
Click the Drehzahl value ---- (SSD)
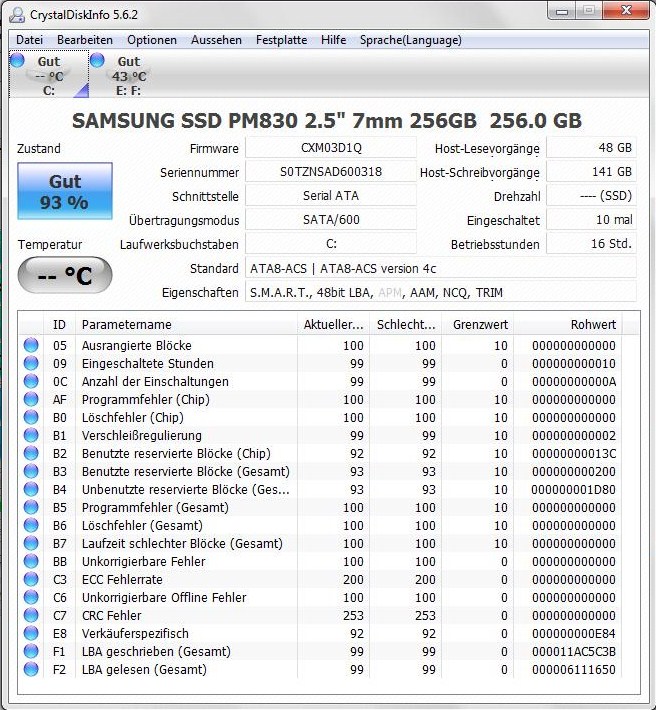click(x=591, y=196)
